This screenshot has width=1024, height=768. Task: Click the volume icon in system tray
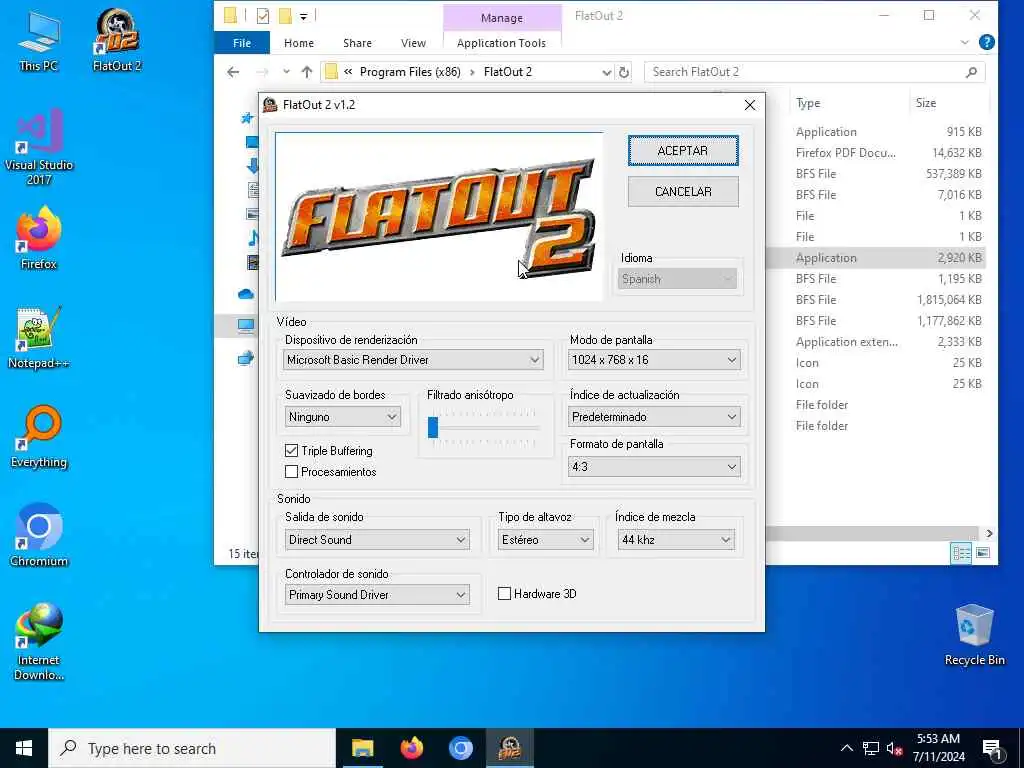[894, 748]
